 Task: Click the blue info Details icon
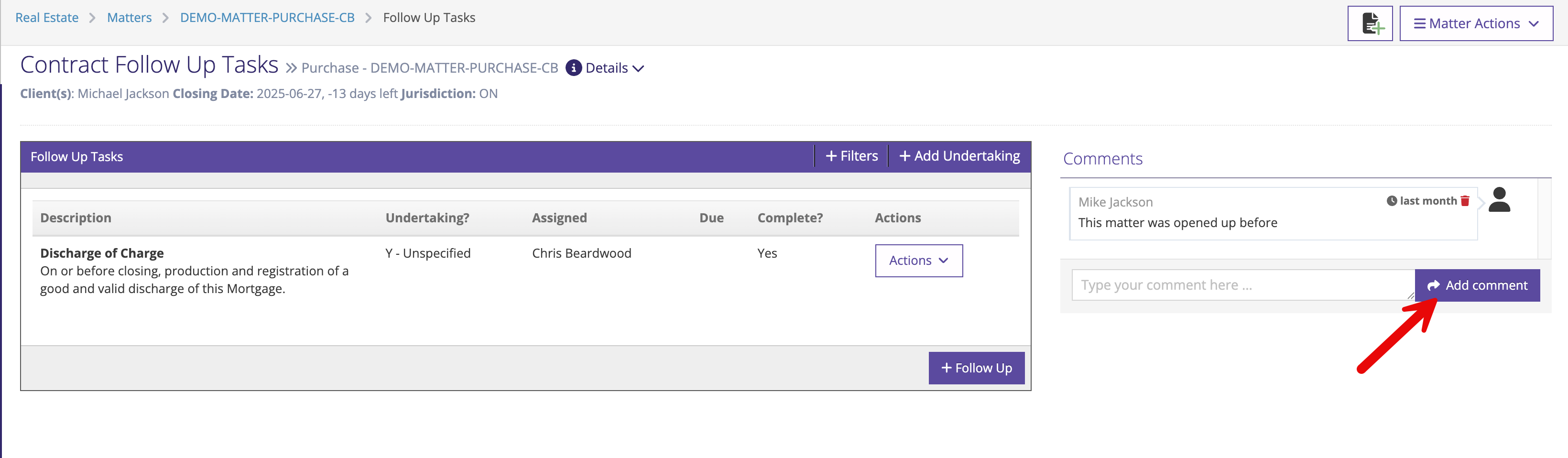click(573, 68)
